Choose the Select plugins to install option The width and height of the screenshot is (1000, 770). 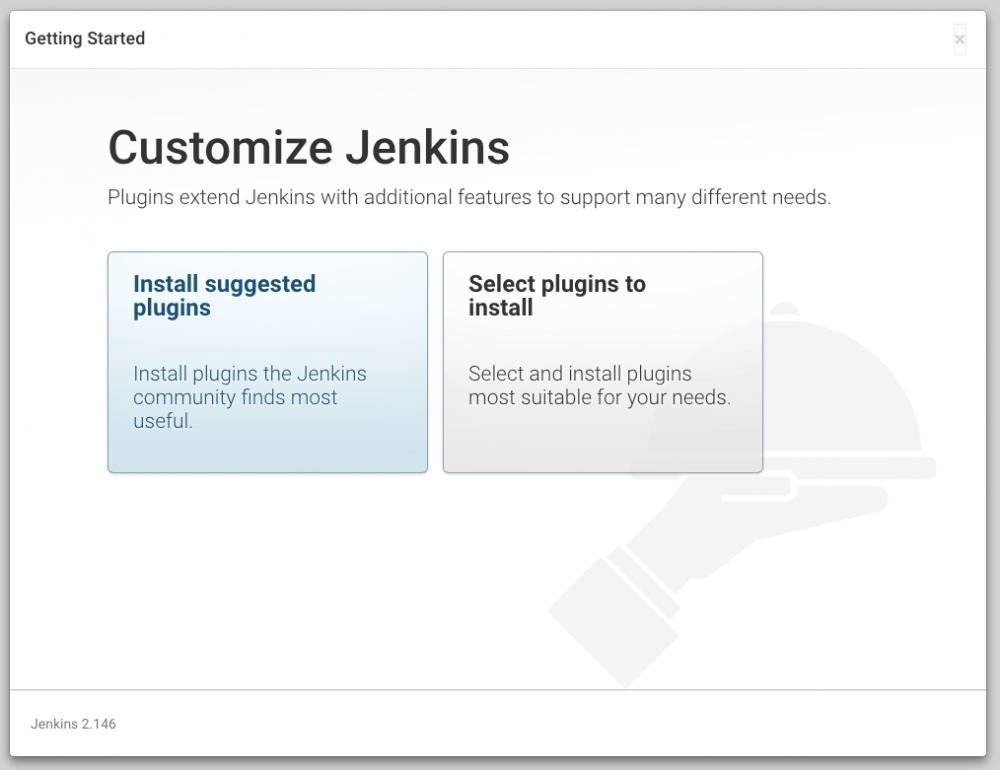pos(602,362)
